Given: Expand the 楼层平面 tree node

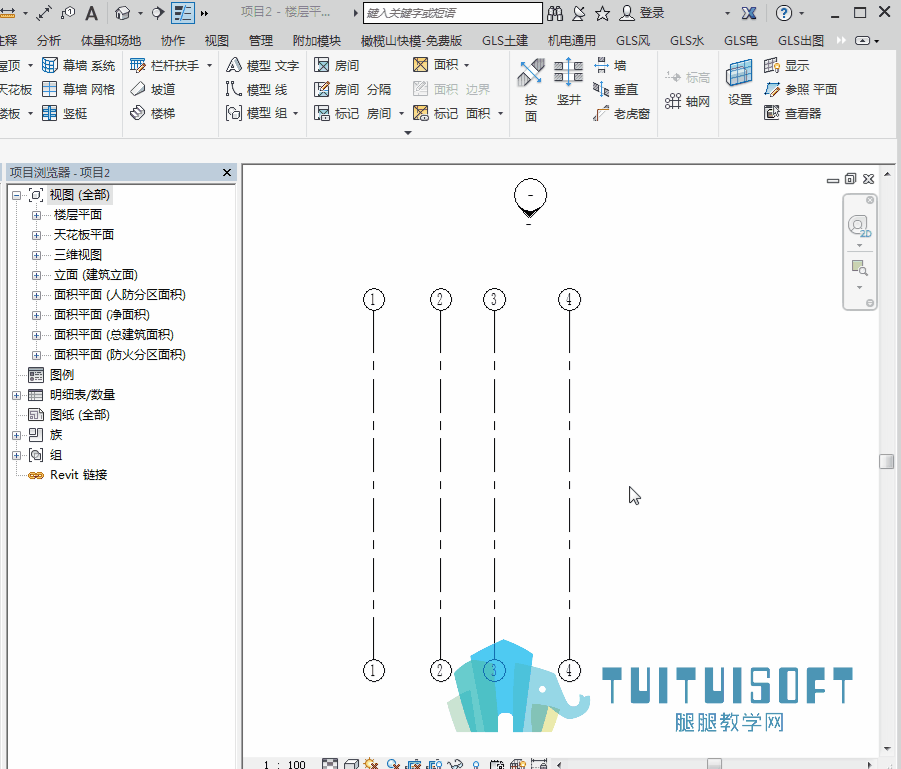Looking at the screenshot, I should coord(36,216).
